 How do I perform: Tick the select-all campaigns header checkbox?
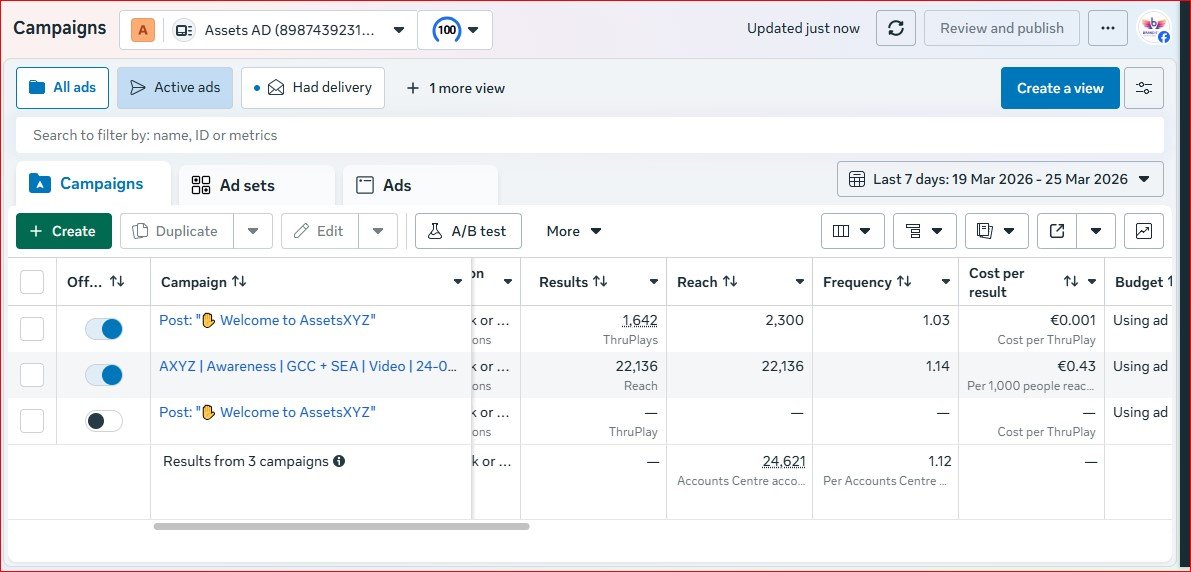(33, 282)
